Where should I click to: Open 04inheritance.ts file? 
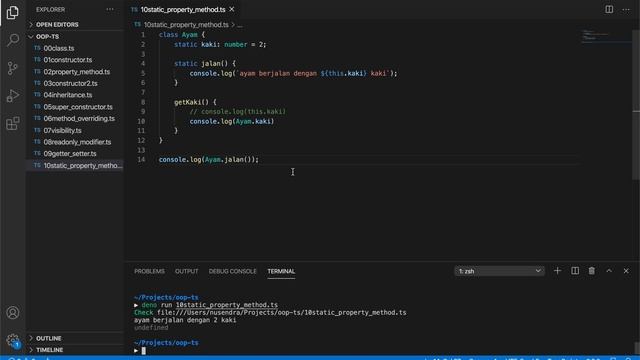pyautogui.click(x=75, y=95)
